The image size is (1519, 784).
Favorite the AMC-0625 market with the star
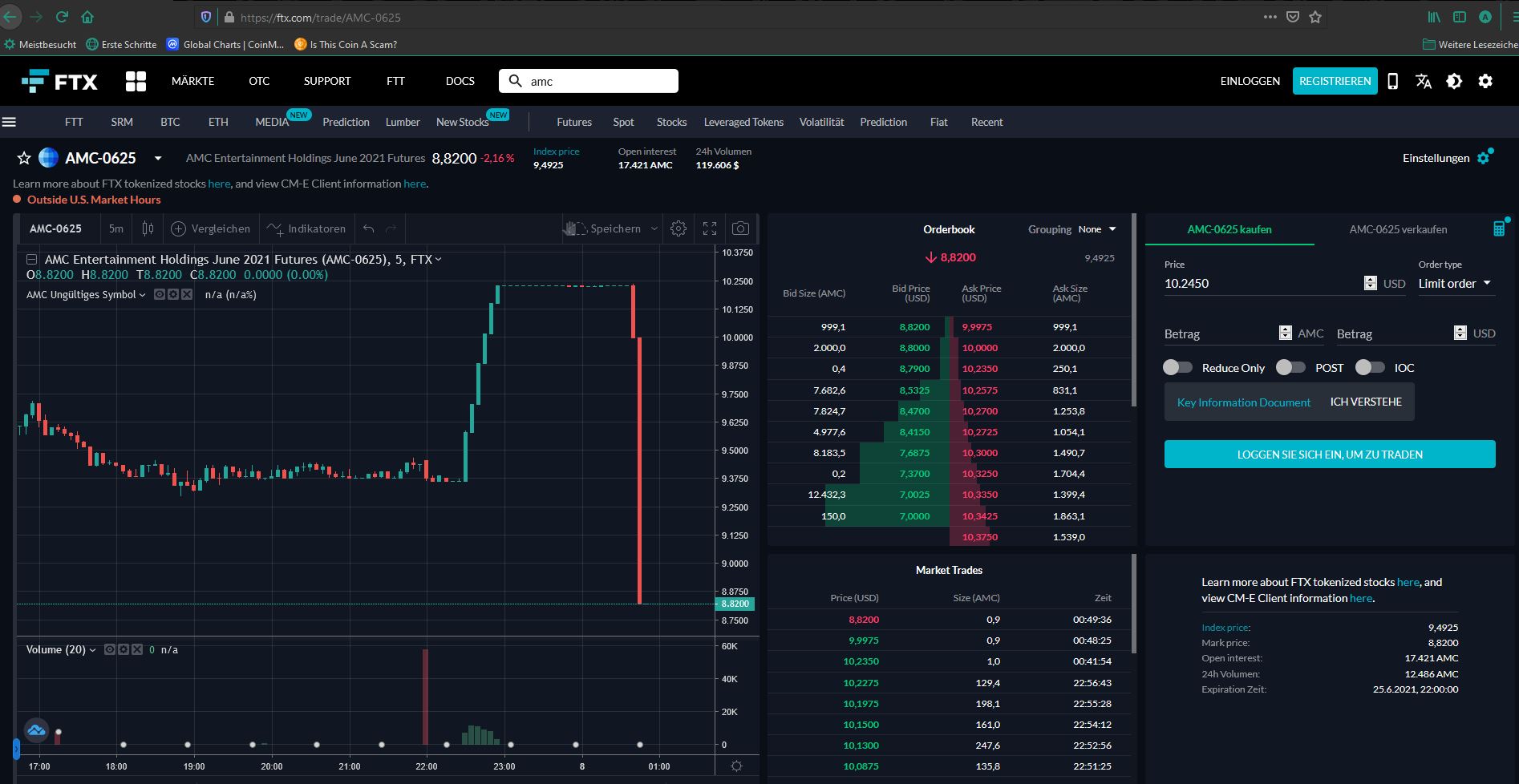[x=24, y=158]
